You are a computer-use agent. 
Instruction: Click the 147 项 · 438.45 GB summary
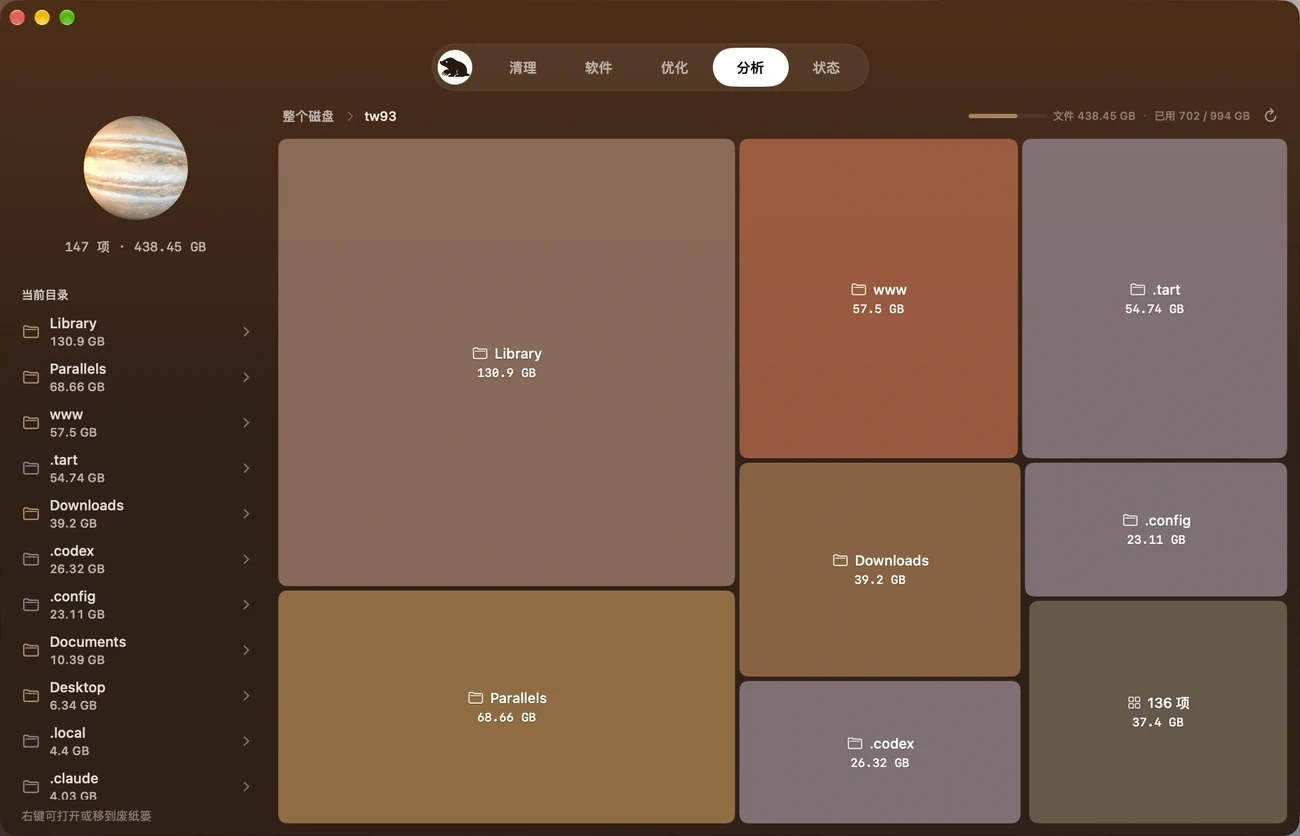[x=136, y=246]
